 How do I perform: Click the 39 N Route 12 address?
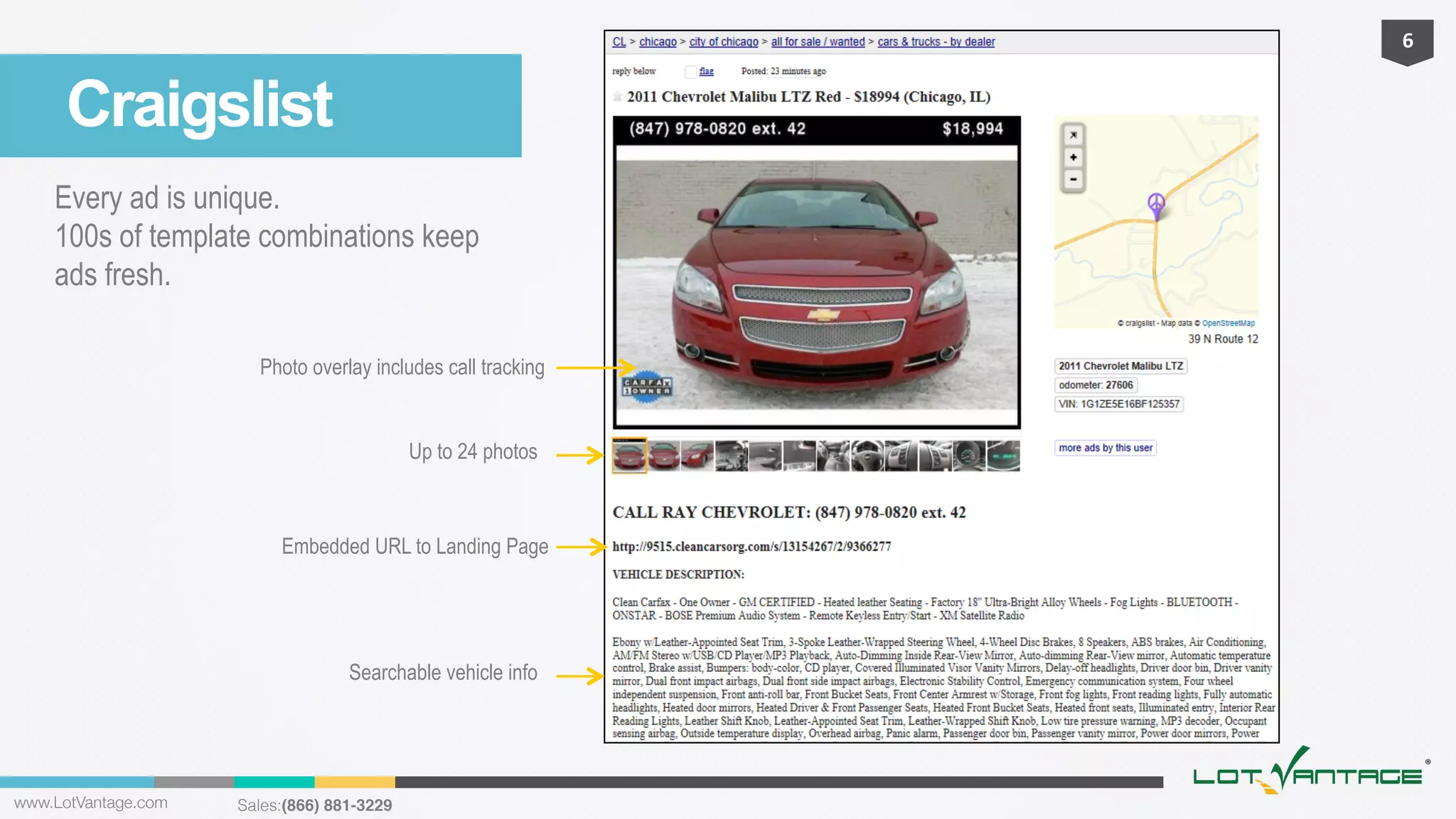tap(1223, 339)
